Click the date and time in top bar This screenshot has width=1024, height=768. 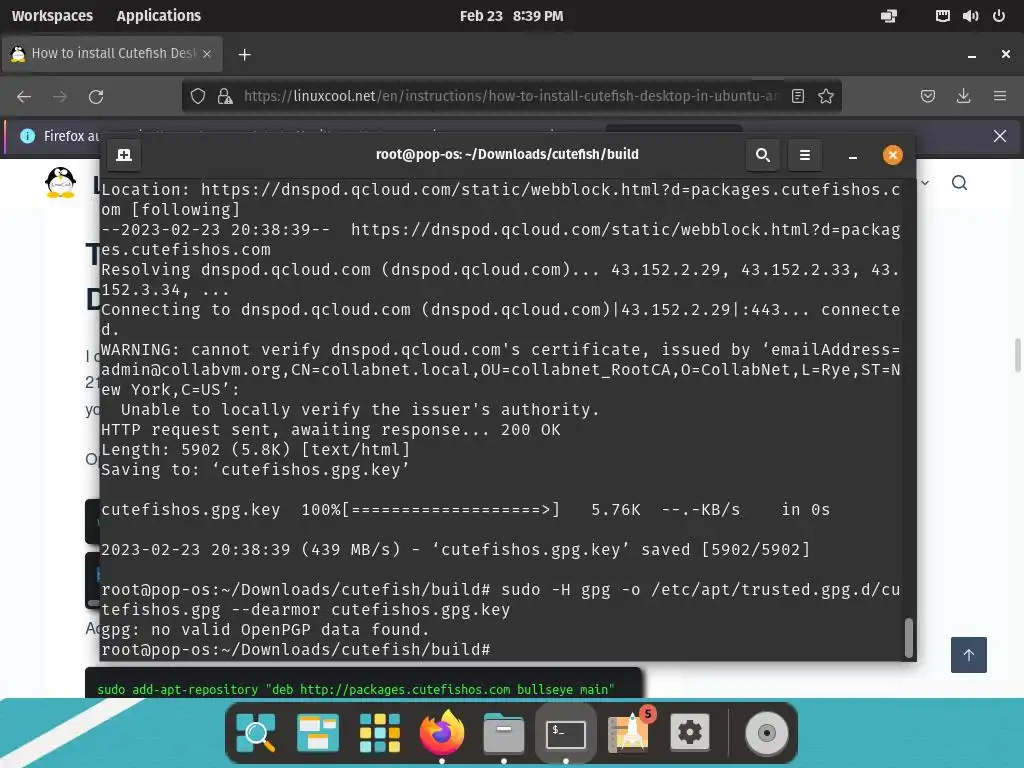[x=511, y=16]
